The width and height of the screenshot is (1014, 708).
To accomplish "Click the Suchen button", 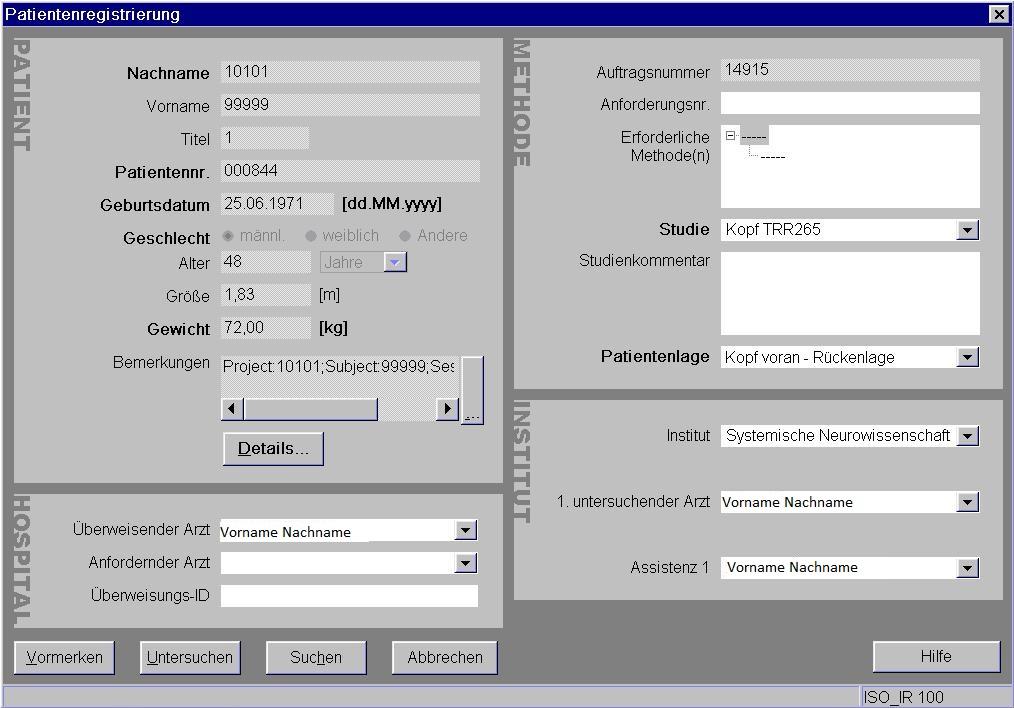I will click(316, 657).
